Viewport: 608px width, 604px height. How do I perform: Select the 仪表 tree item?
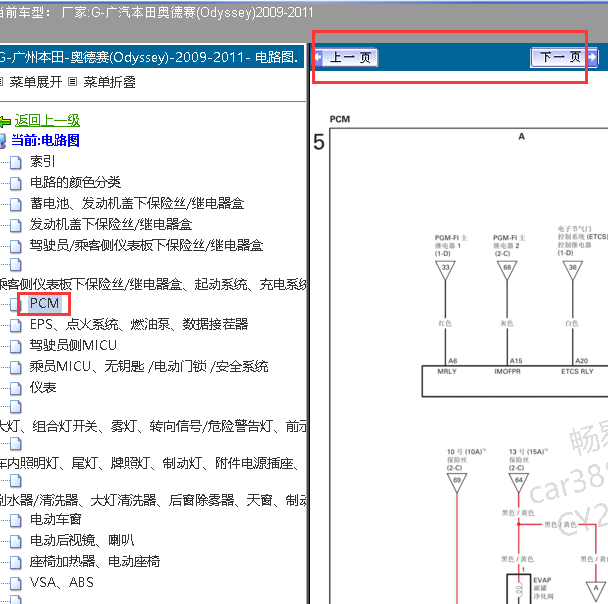pos(43,387)
